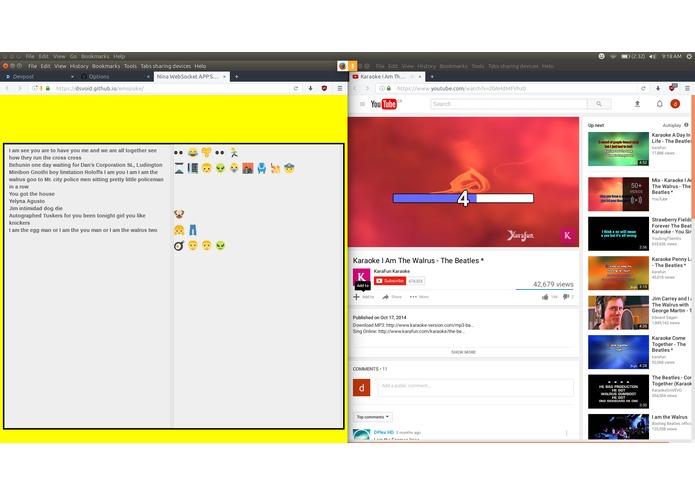Open History menu in emojoke Firefox window
This screenshot has height=494, width=695.
79,66
